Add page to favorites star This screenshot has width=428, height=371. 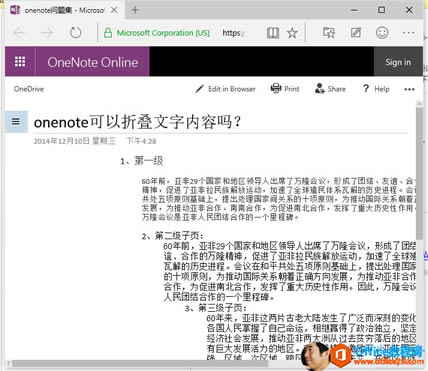pos(292,33)
